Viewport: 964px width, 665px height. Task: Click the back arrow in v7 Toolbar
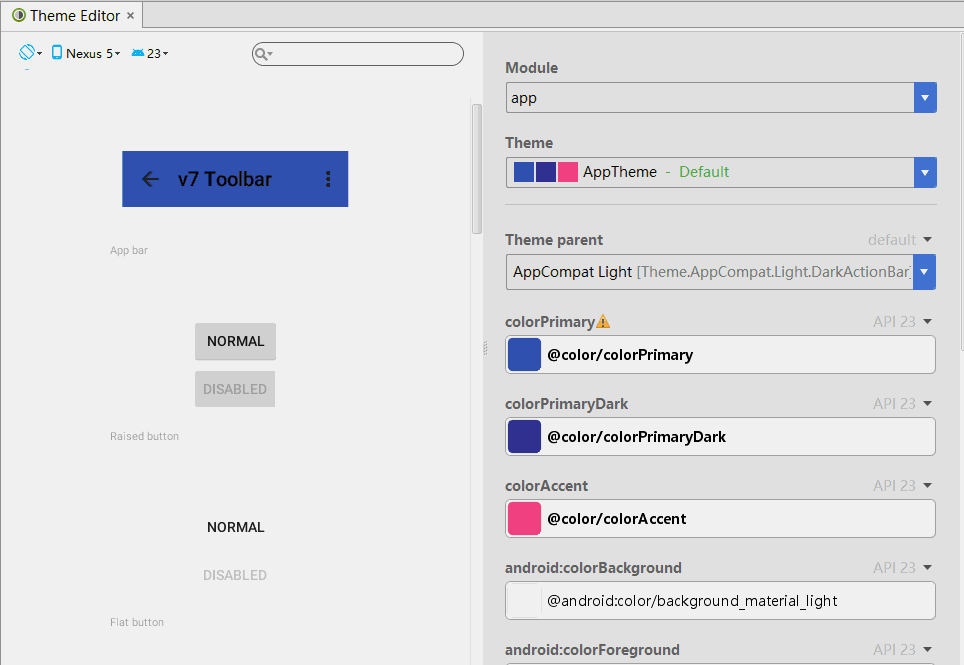click(150, 179)
